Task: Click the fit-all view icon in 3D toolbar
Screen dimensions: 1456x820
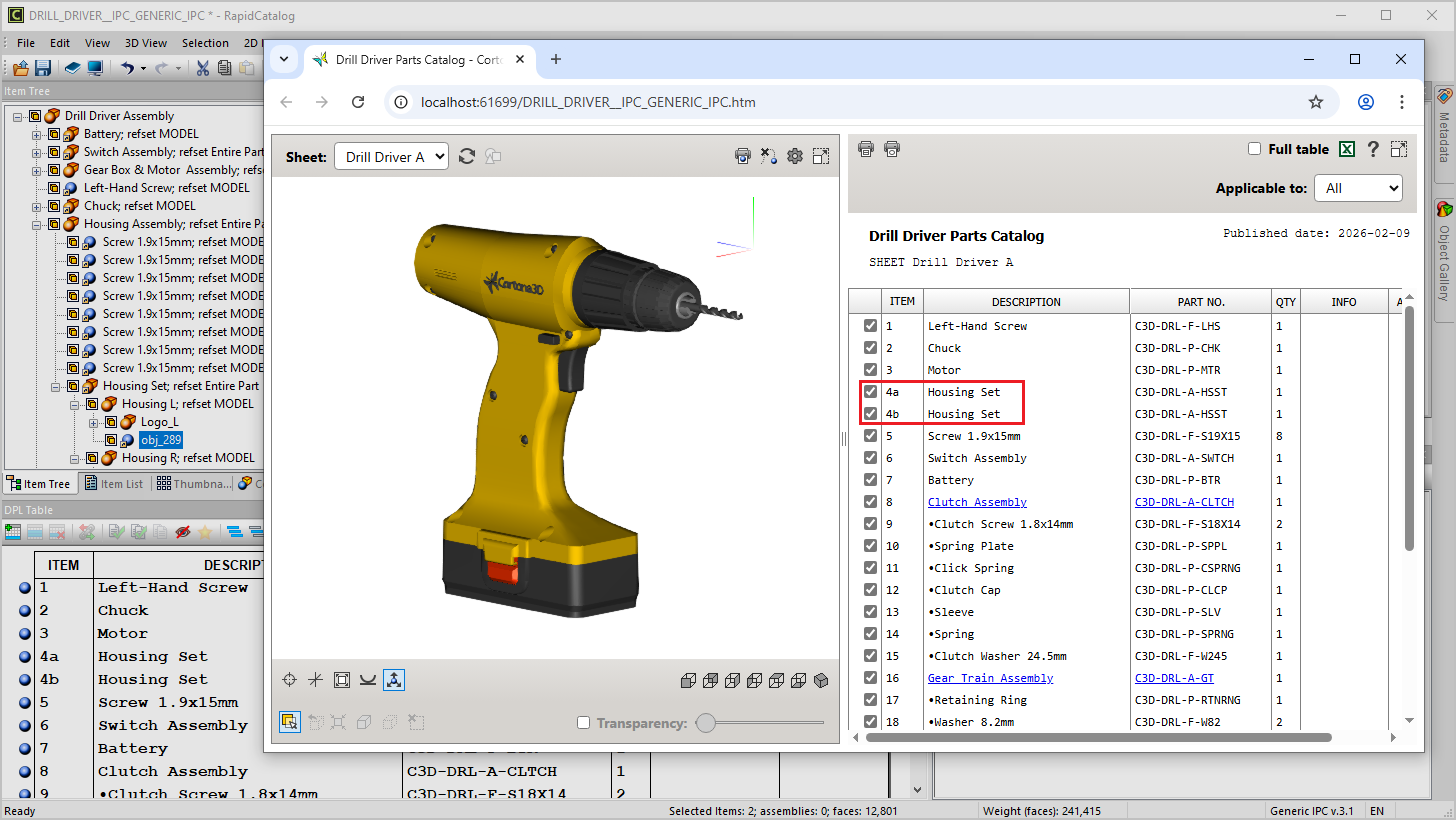Action: point(342,680)
